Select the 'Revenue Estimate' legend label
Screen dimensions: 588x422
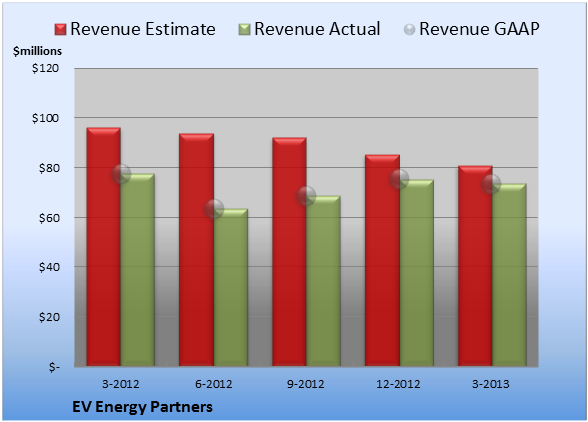pos(143,29)
